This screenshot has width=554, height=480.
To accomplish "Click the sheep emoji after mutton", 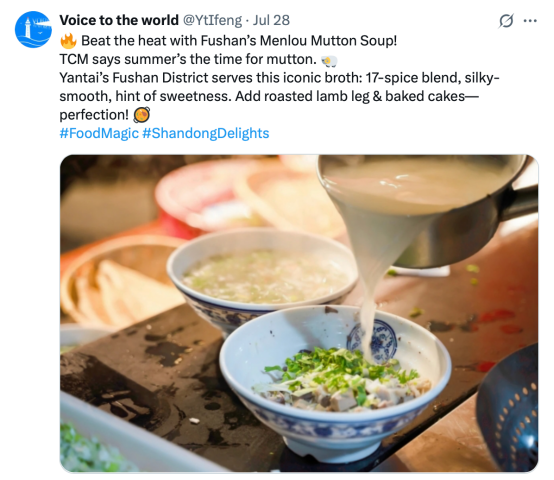I will (329, 61).
